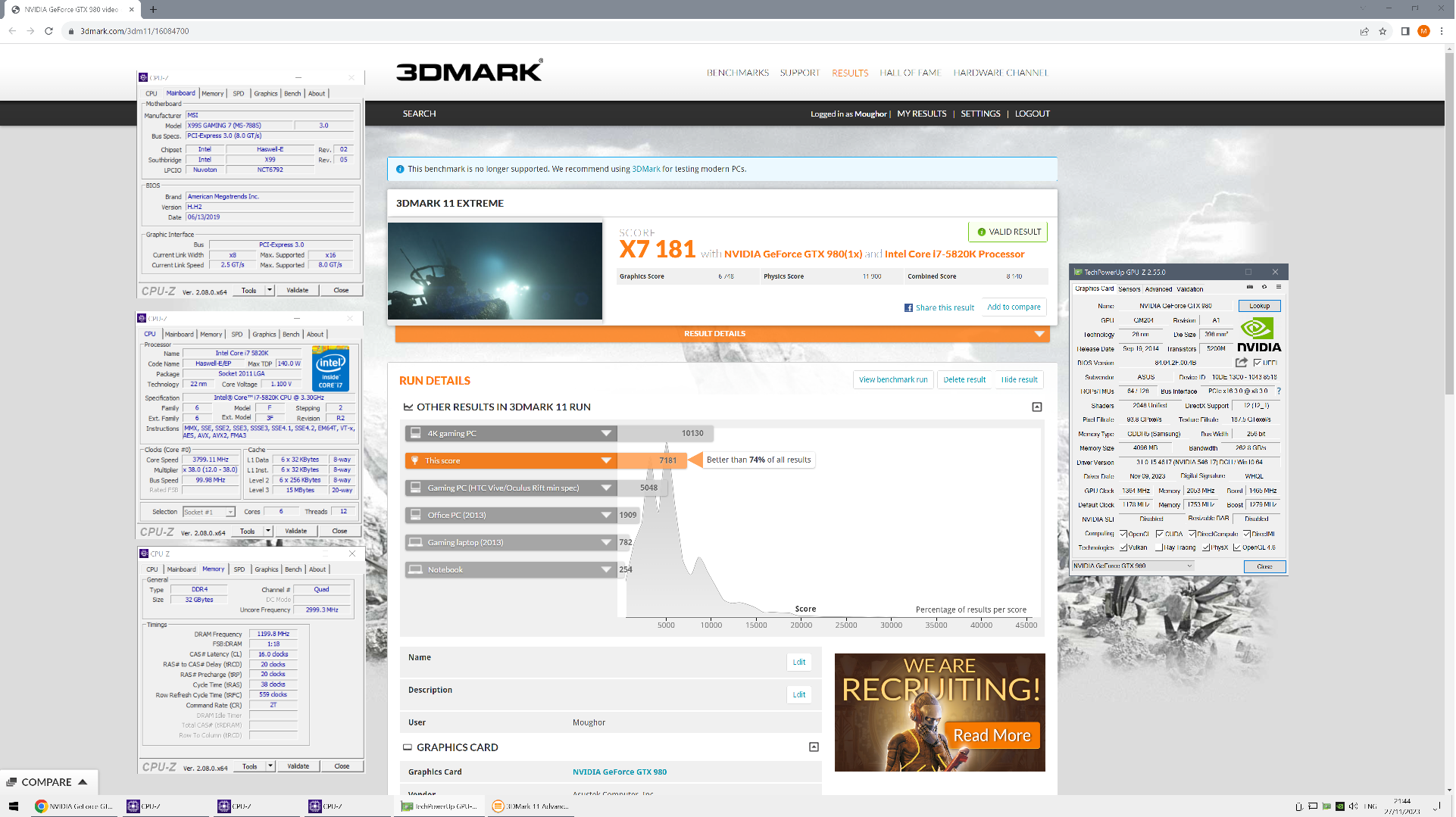Screen dimensions: 1456x817
Task: Click the info icon in the notice banner
Action: pos(400,169)
